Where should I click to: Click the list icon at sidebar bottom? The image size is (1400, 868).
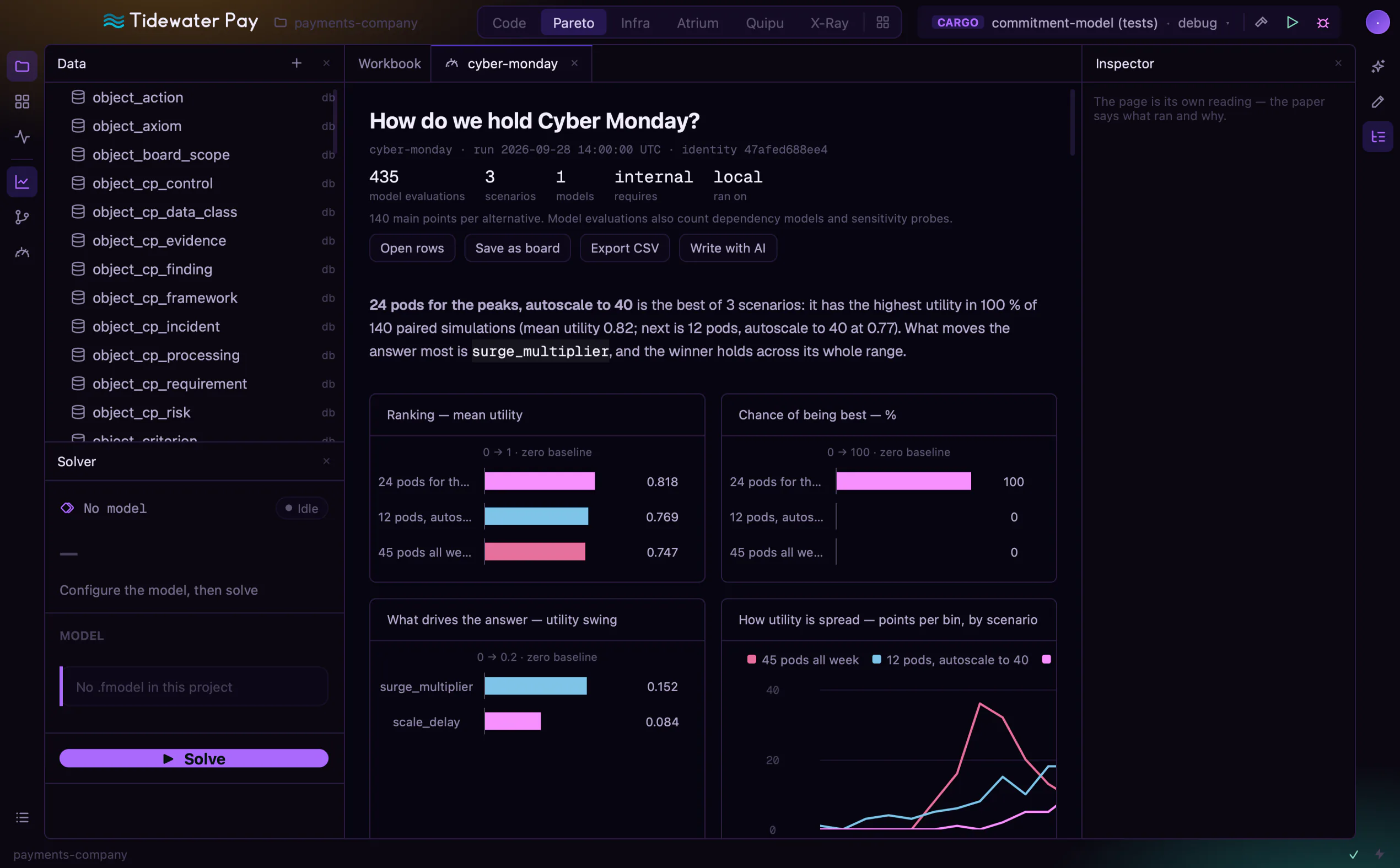(22, 817)
